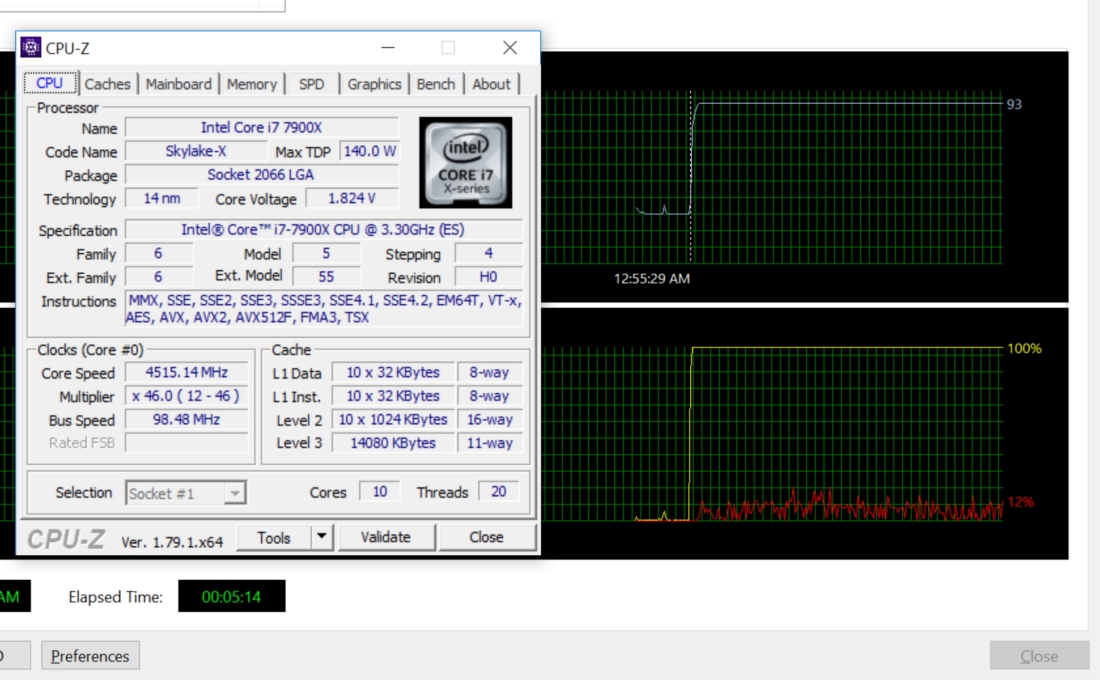Click the CPU-Z icon in the title bar
The height and width of the screenshot is (680, 1100).
tap(31, 47)
